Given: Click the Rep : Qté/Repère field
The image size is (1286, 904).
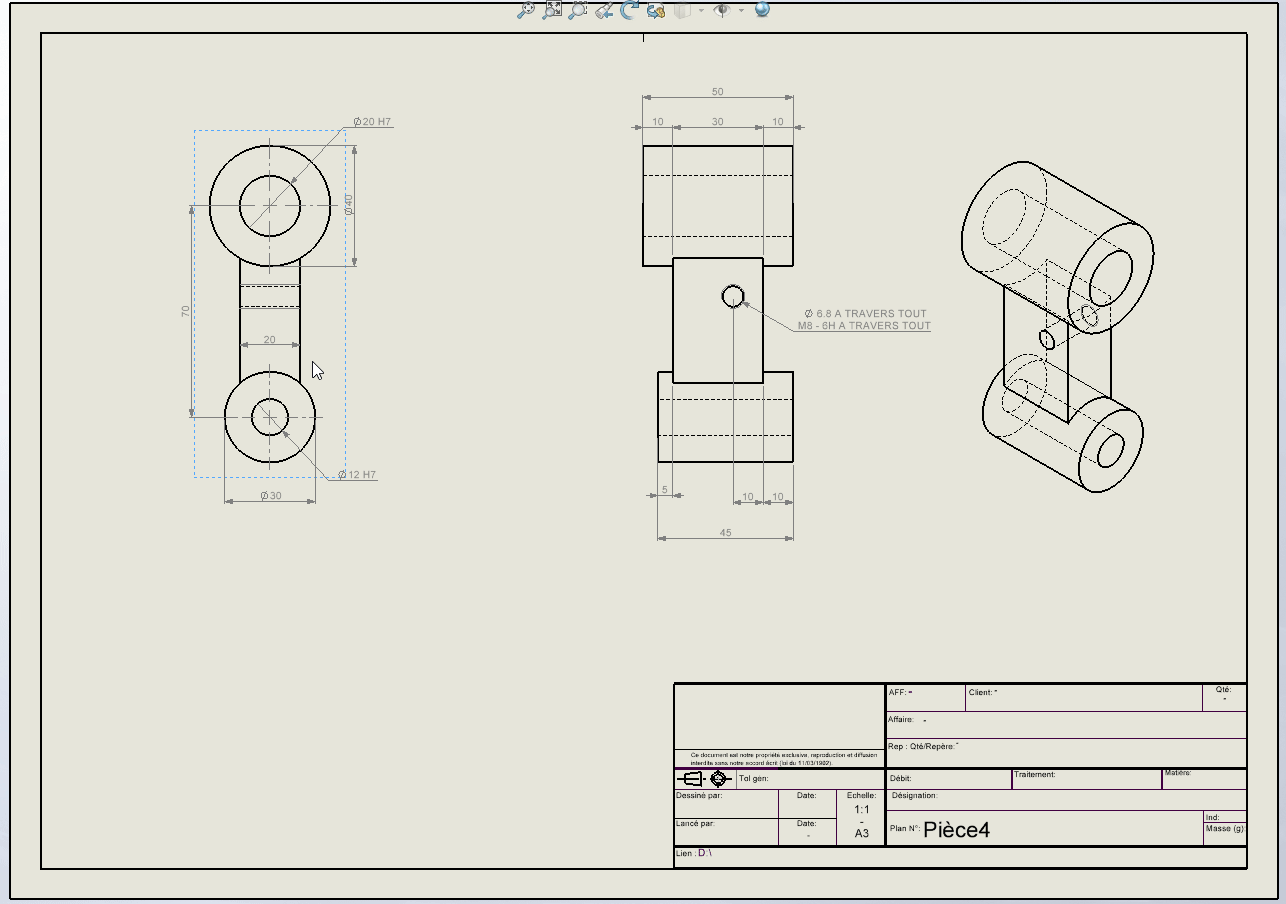Looking at the screenshot, I should pos(1066,753).
